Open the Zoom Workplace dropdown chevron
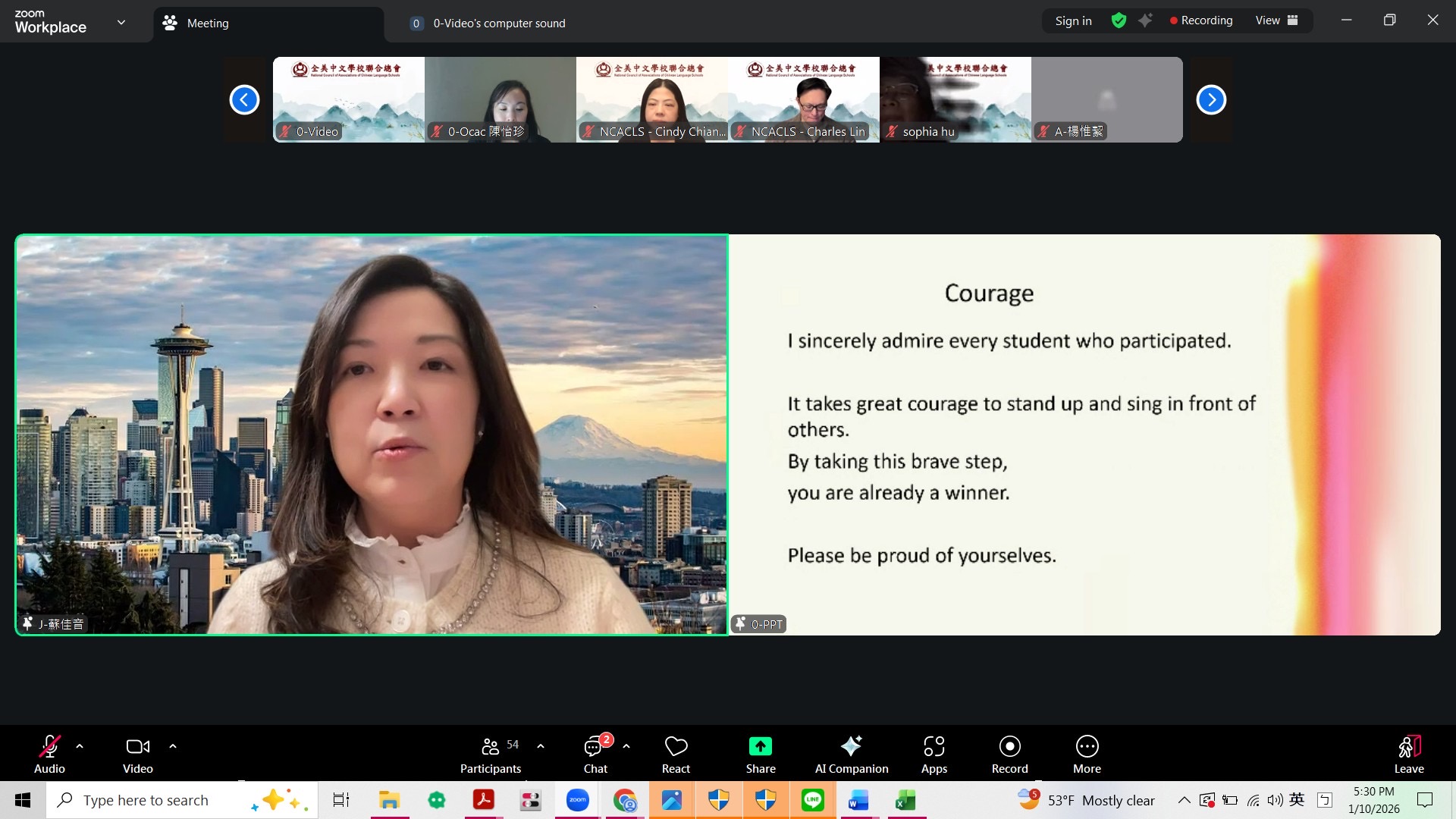The image size is (1456, 819). [121, 22]
